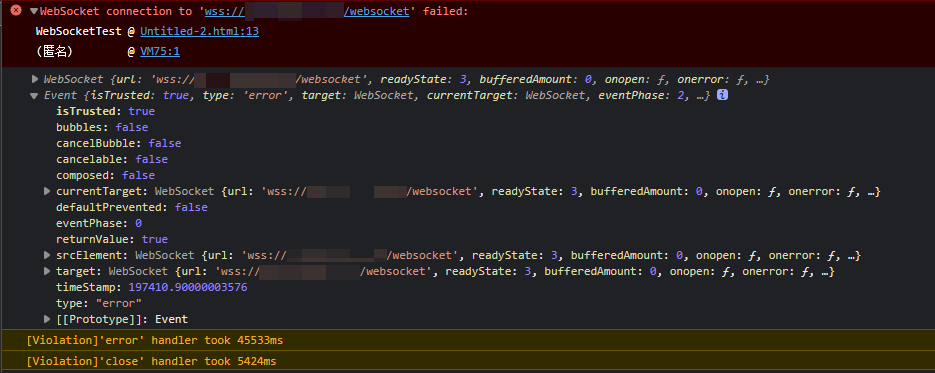Expand the [[Prototype]] Event entry

[47, 319]
